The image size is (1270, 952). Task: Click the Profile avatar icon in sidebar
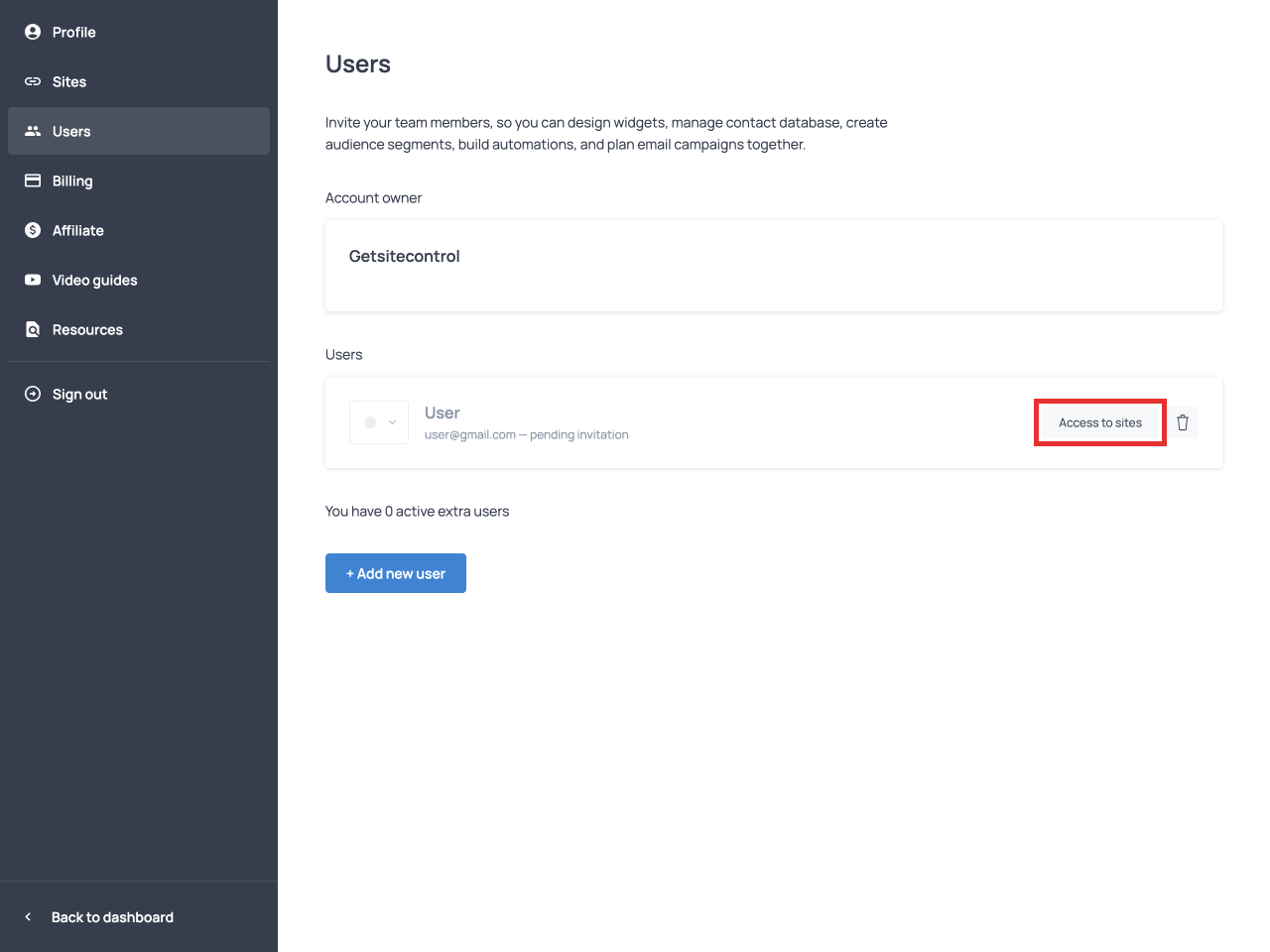(33, 32)
